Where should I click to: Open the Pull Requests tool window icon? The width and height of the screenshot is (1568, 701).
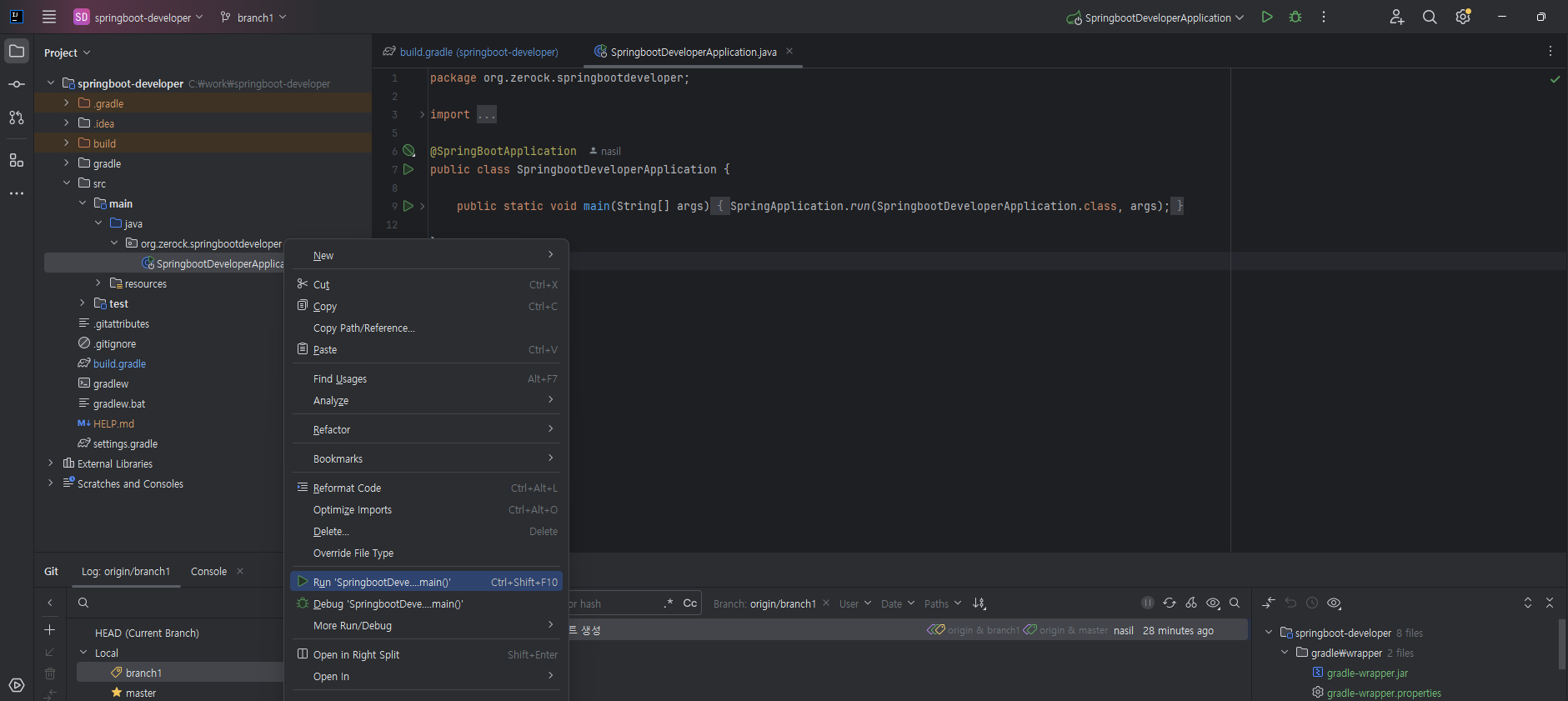pyautogui.click(x=17, y=118)
